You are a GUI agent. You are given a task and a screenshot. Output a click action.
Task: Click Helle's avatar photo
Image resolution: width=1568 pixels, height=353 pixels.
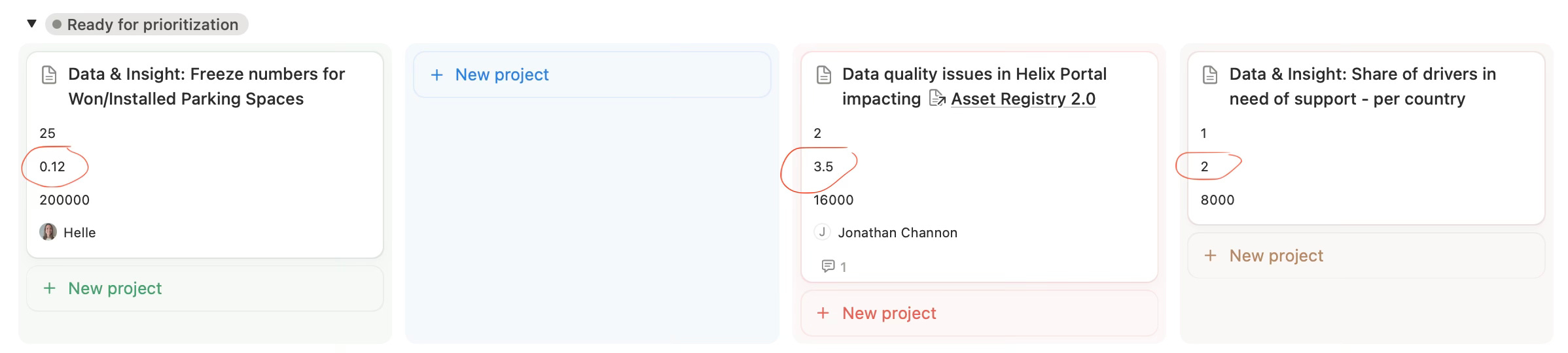tap(48, 232)
